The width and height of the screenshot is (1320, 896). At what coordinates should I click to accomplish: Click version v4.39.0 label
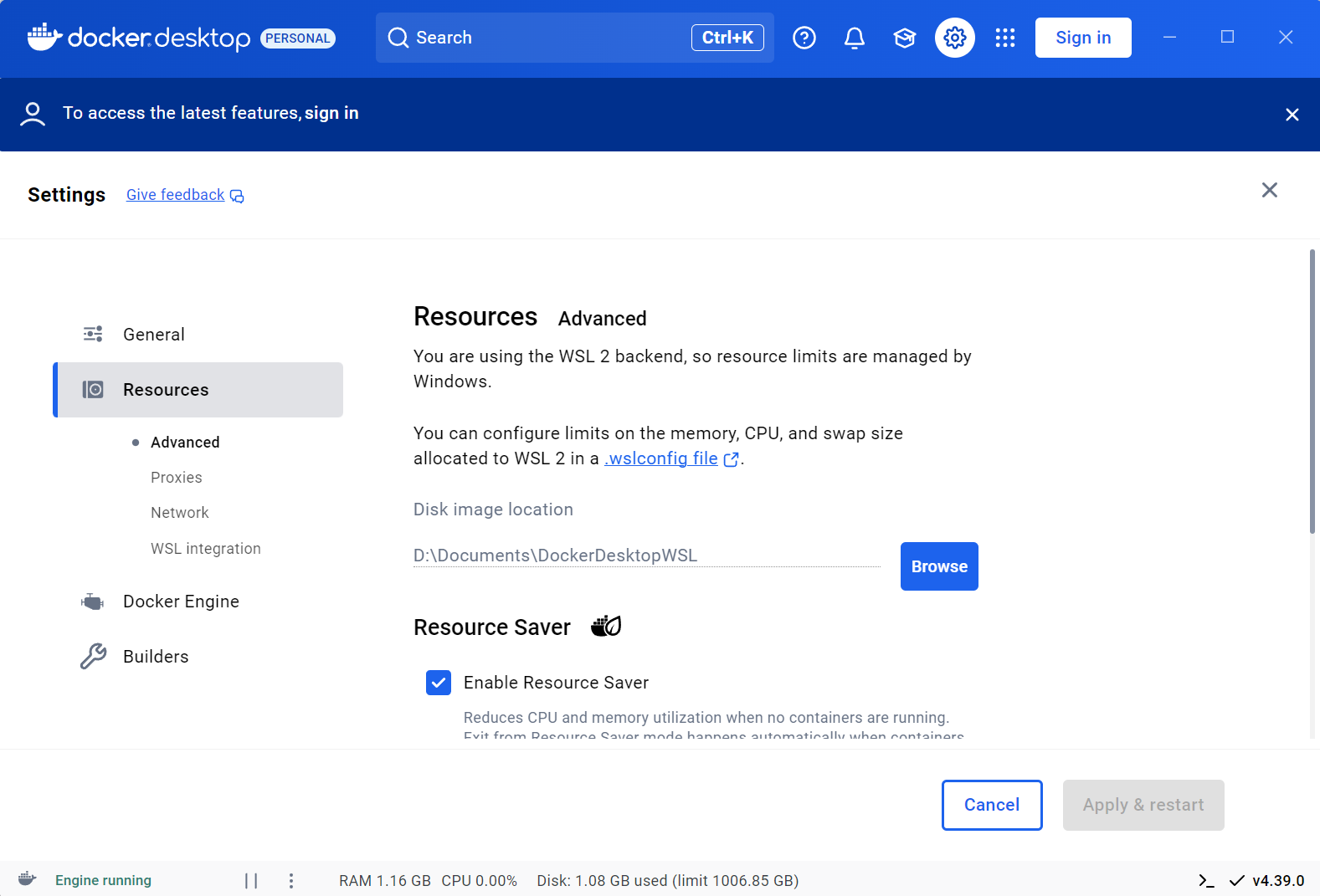click(1278, 880)
